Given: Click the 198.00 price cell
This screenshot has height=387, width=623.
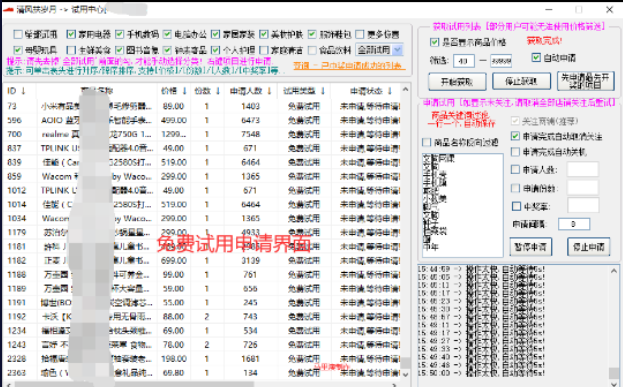Looking at the screenshot, I should [x=174, y=359].
